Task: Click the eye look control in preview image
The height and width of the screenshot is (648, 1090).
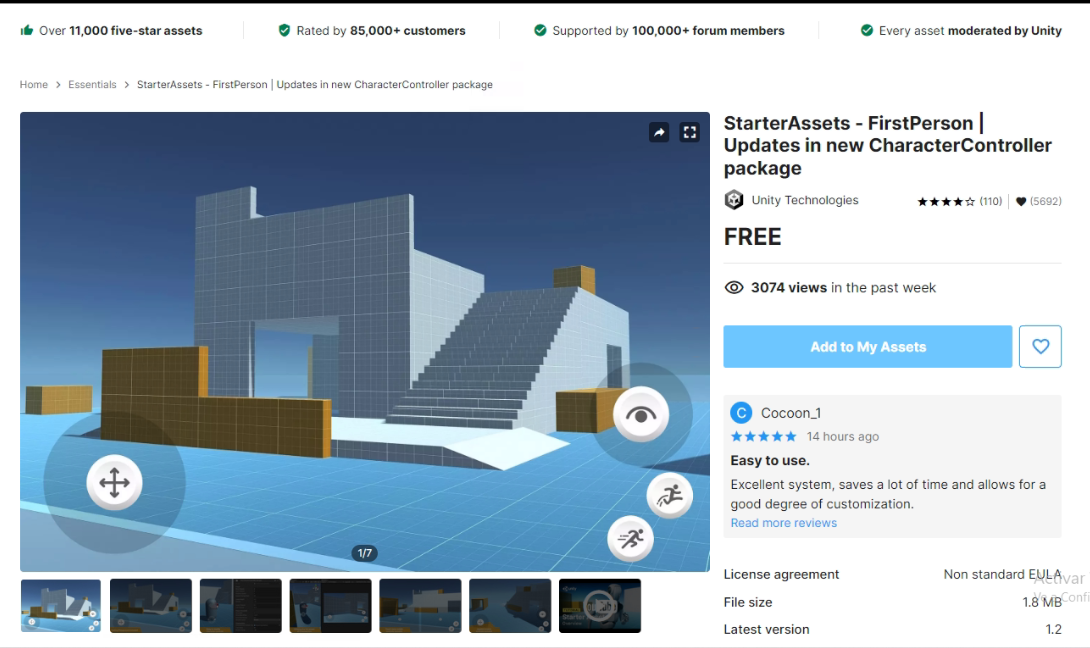Action: coord(641,415)
